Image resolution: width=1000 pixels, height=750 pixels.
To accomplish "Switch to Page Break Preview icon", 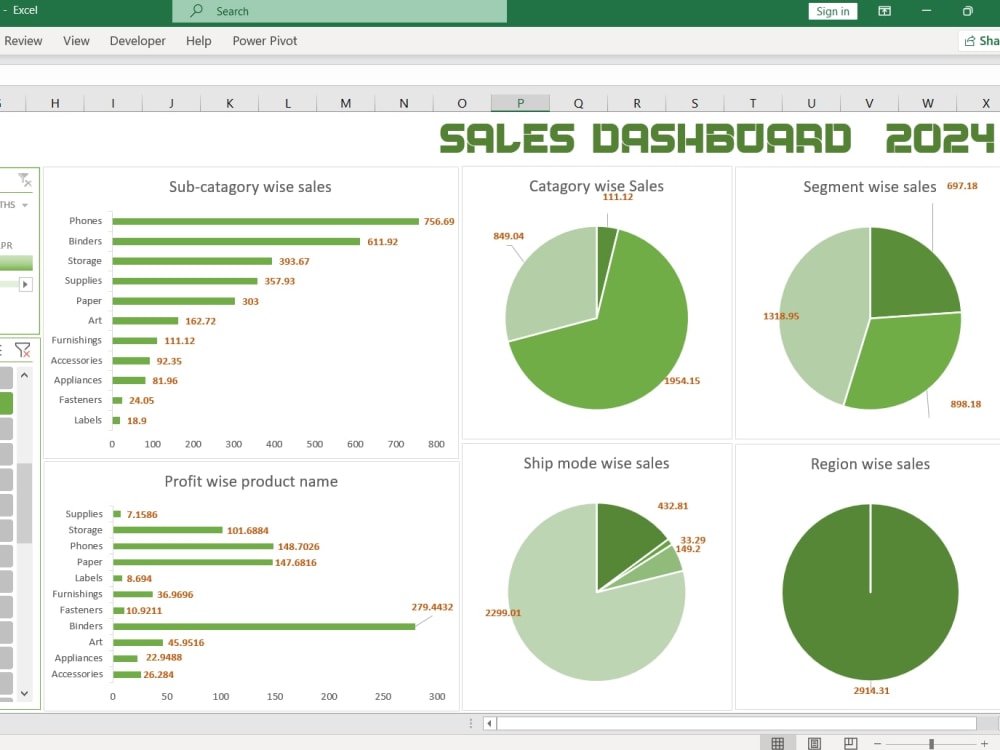I will [851, 743].
